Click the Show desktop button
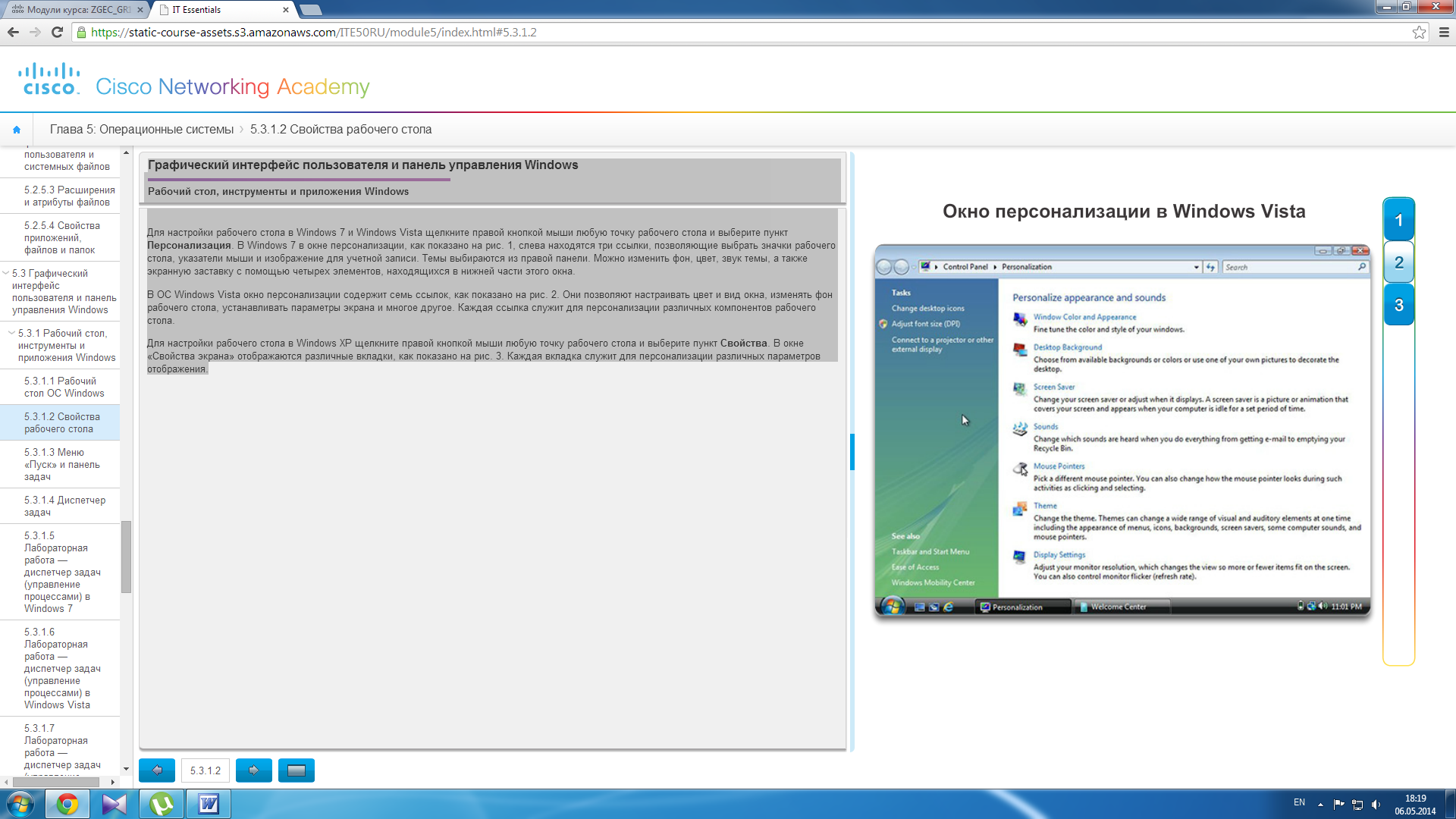 tap(1451, 804)
